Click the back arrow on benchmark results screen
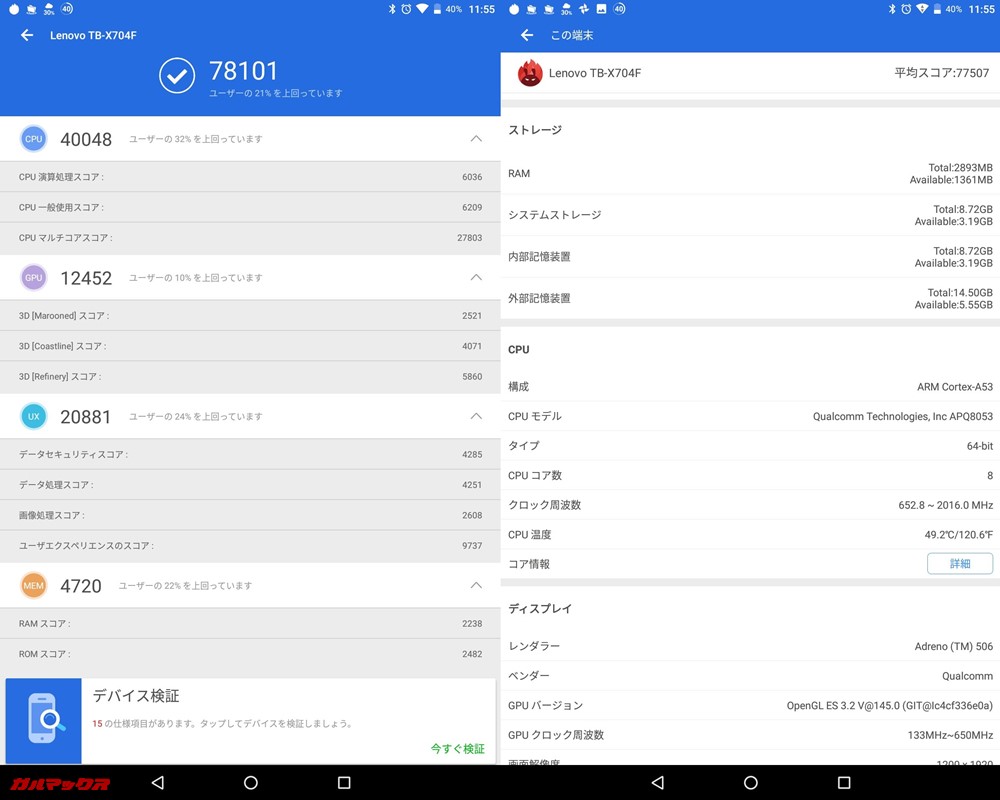This screenshot has height=800, width=1000. pos(26,35)
